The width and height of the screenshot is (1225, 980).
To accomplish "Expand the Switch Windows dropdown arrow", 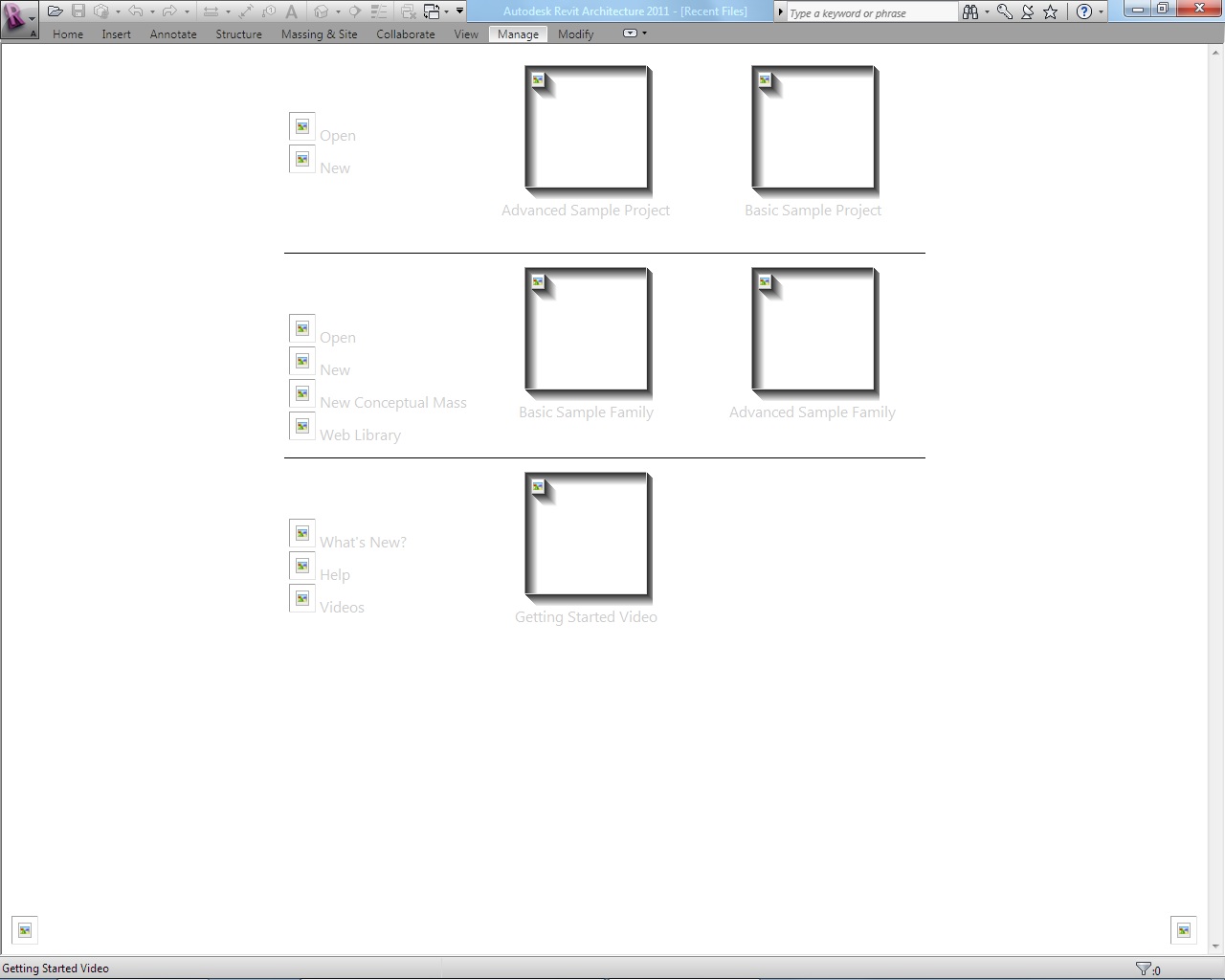I will (x=447, y=12).
